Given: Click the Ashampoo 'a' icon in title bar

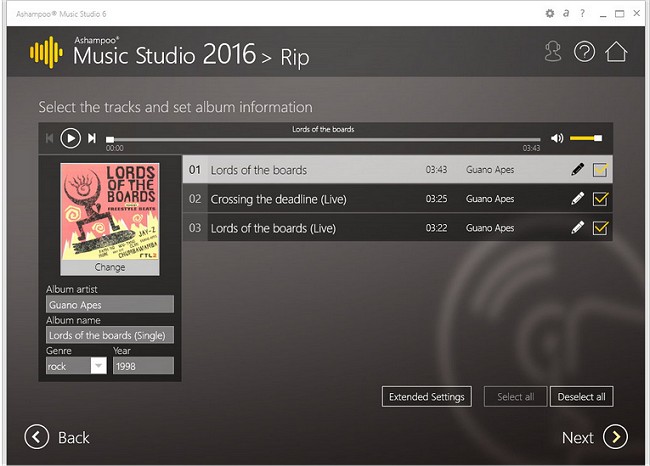Looking at the screenshot, I should click(x=566, y=13).
